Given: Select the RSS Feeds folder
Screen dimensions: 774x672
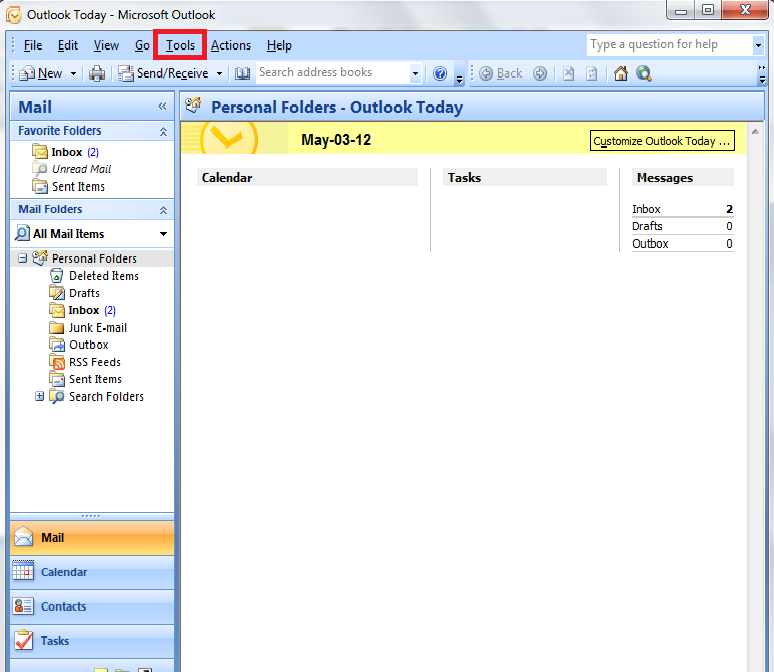Looking at the screenshot, I should click(94, 362).
